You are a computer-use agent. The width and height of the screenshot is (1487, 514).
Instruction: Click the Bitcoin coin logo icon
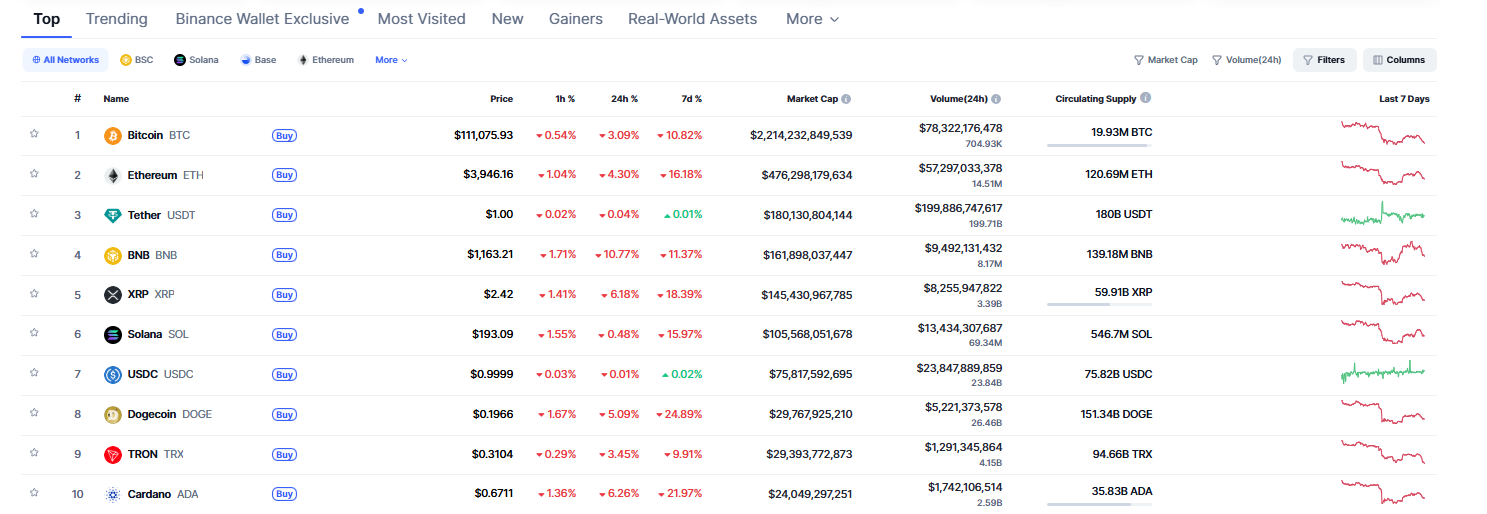tap(113, 135)
